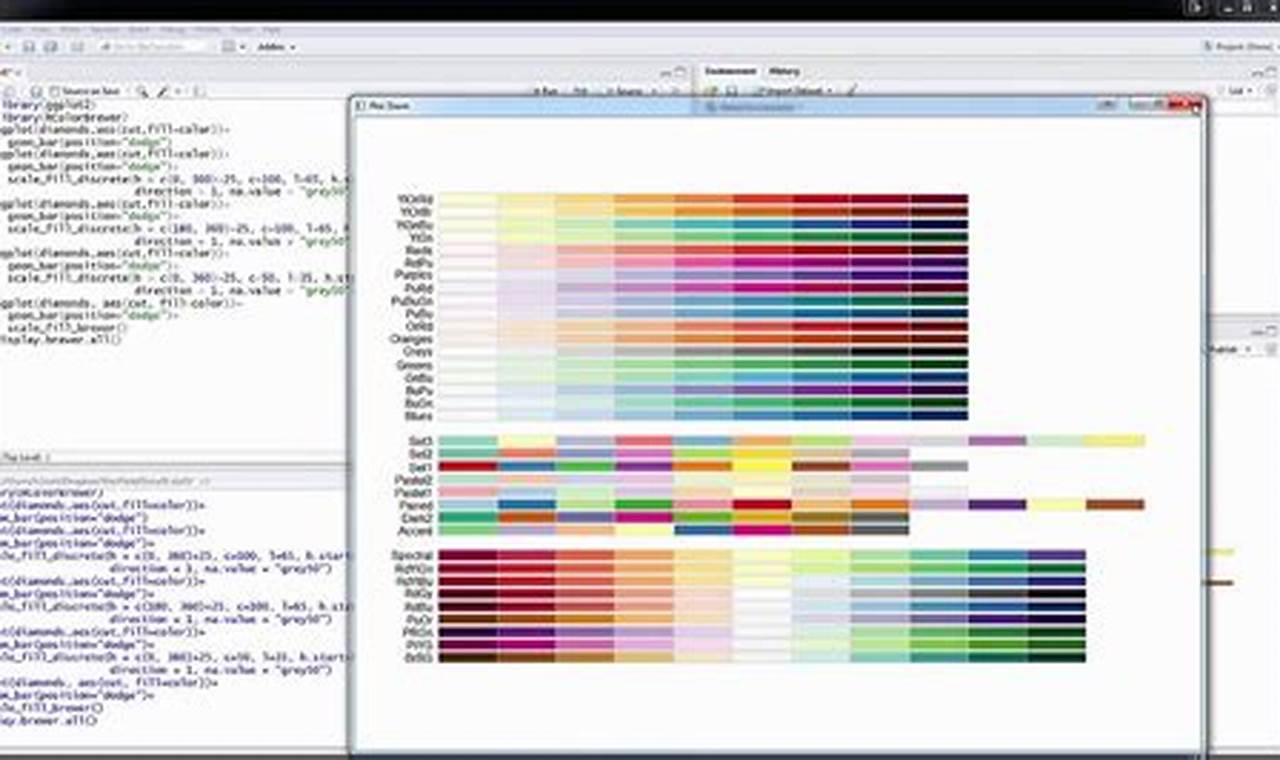Click the darkest red YlOrRd swatch
Viewport: 1280px width, 760px height.
938,200
